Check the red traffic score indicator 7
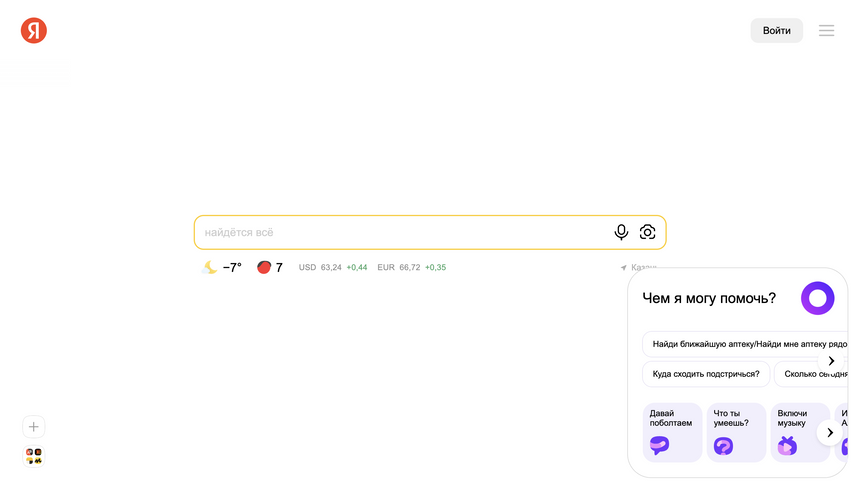860x490 pixels. point(270,267)
